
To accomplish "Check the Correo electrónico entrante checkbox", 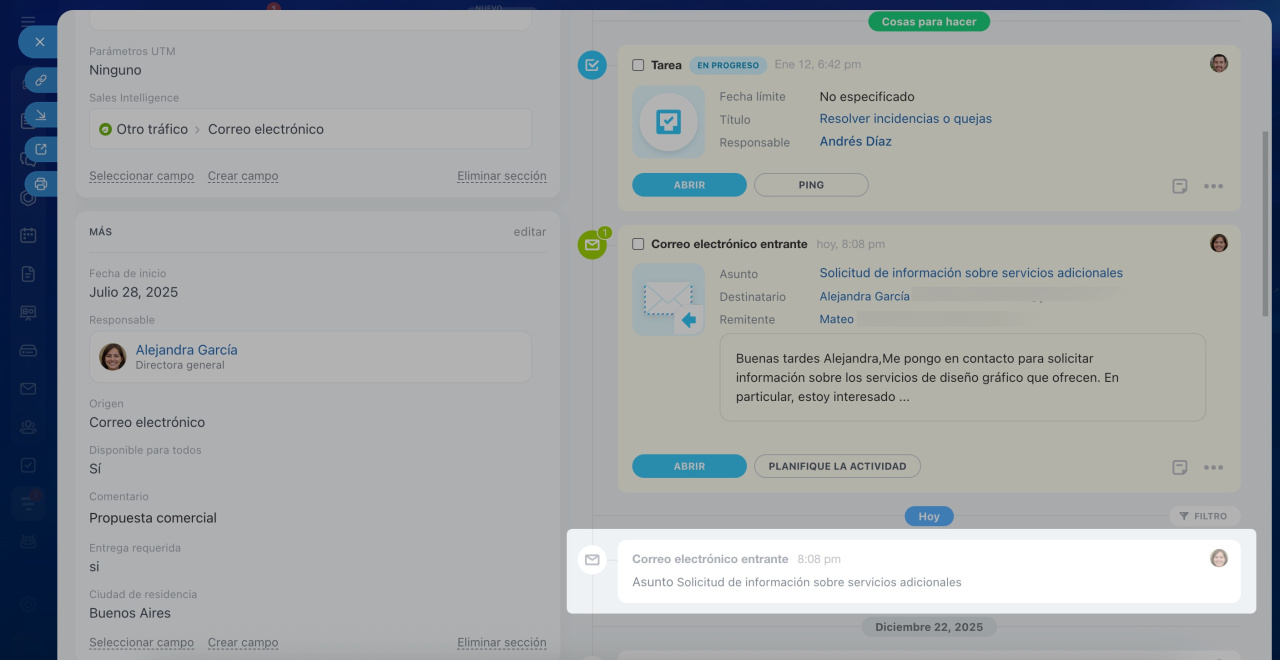I will coord(638,244).
